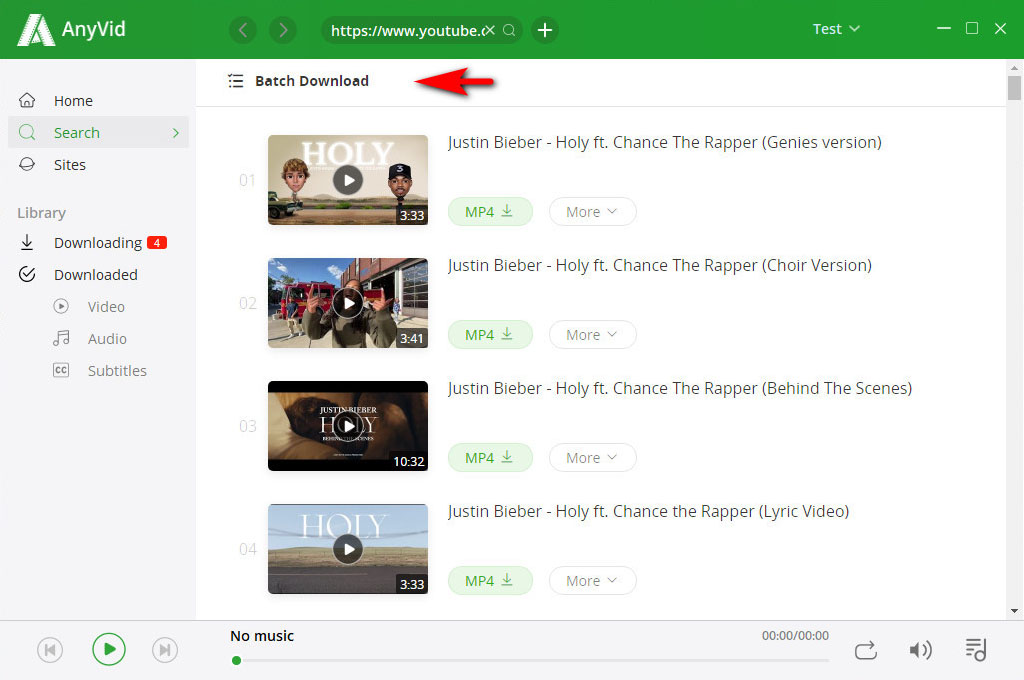Click the house icon next to Home
The height and width of the screenshot is (680, 1024).
point(27,100)
